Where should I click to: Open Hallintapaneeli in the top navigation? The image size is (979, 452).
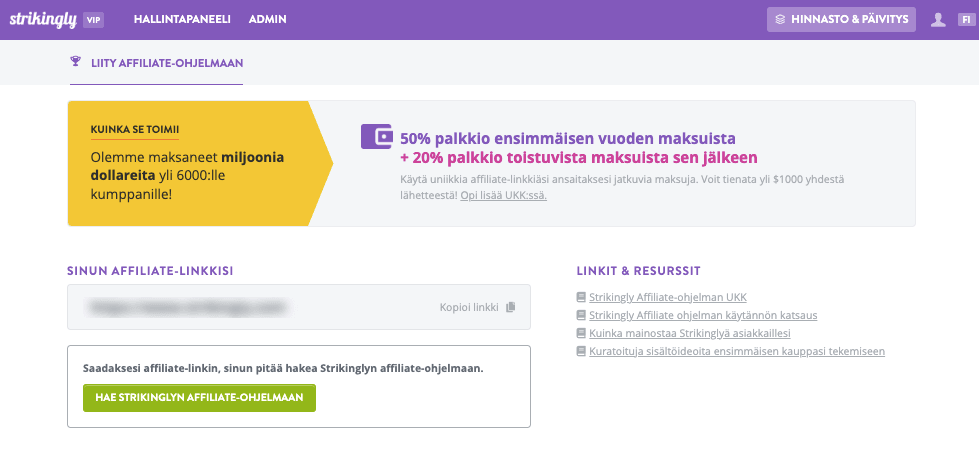[x=183, y=19]
